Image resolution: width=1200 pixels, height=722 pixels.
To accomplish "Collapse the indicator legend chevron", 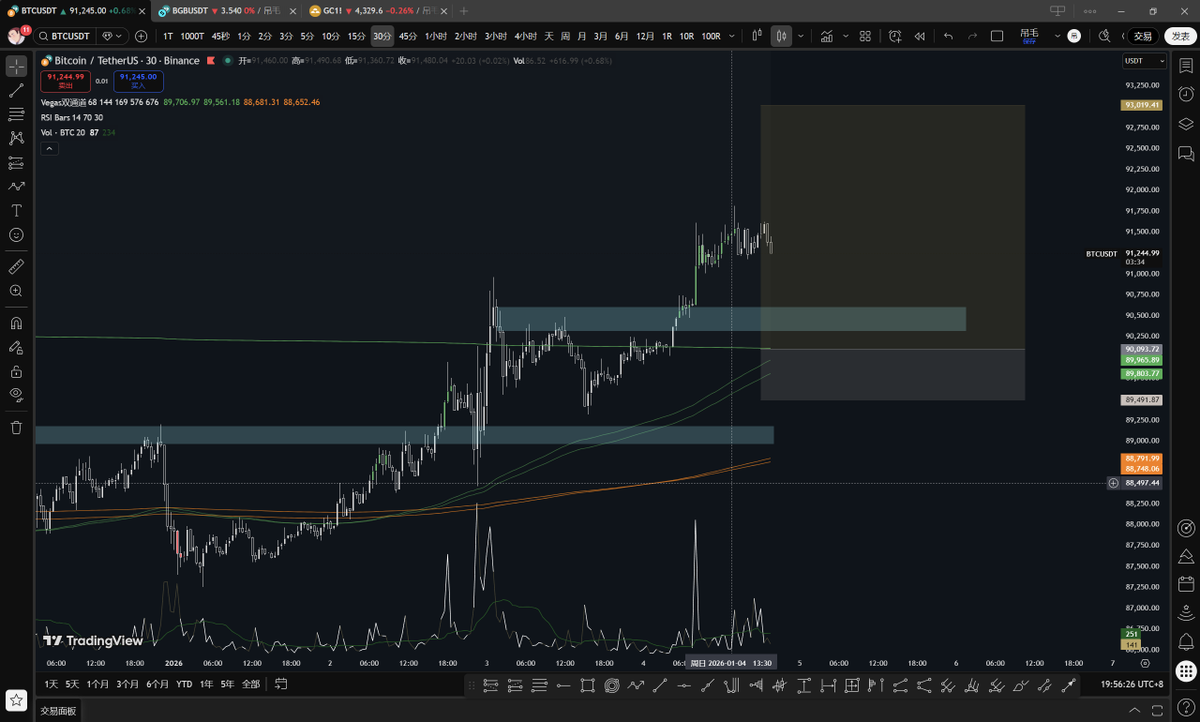I will coord(49,148).
